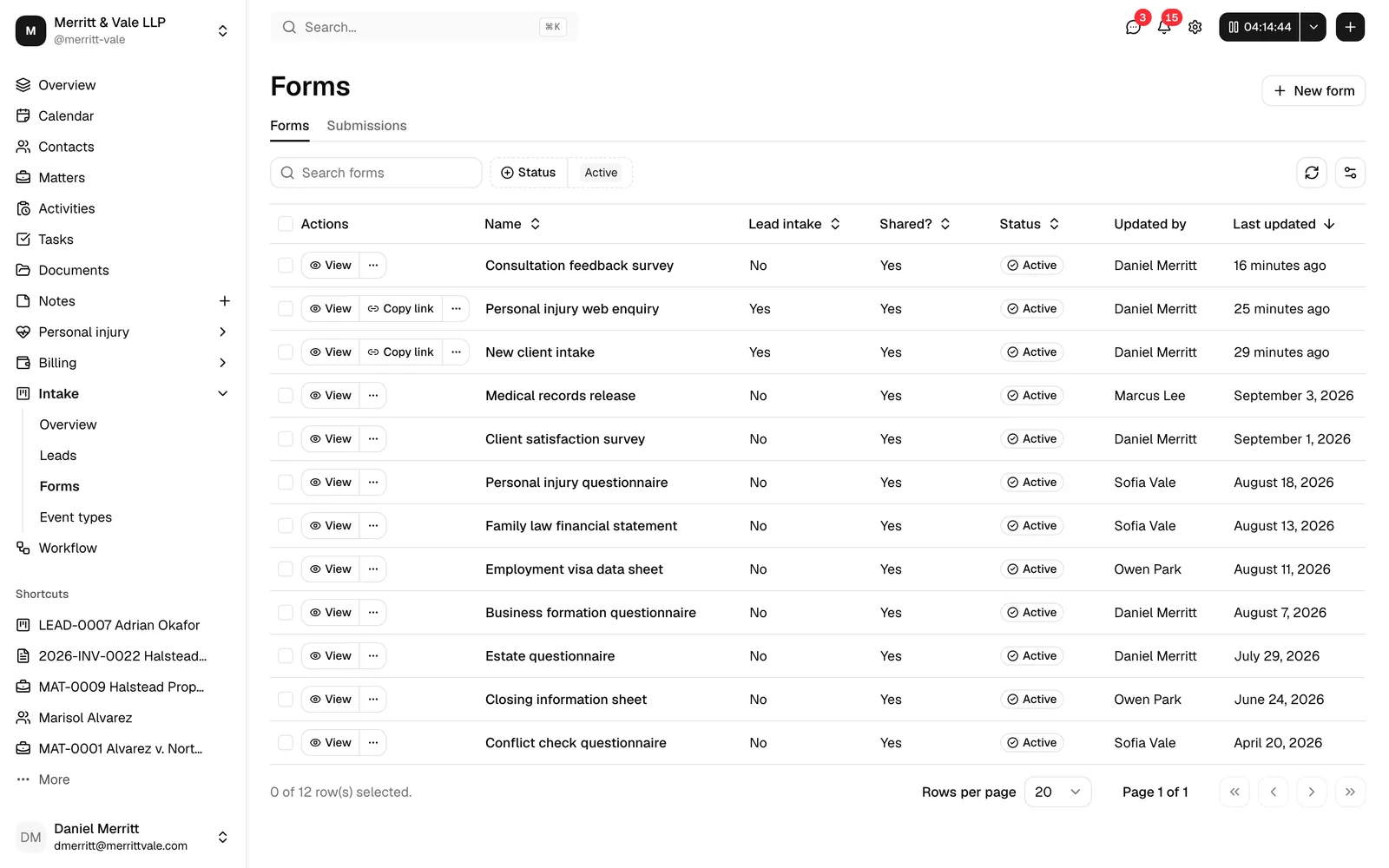The image size is (1389, 868).
Task: Sort table by Status column
Action: [x=1029, y=224]
